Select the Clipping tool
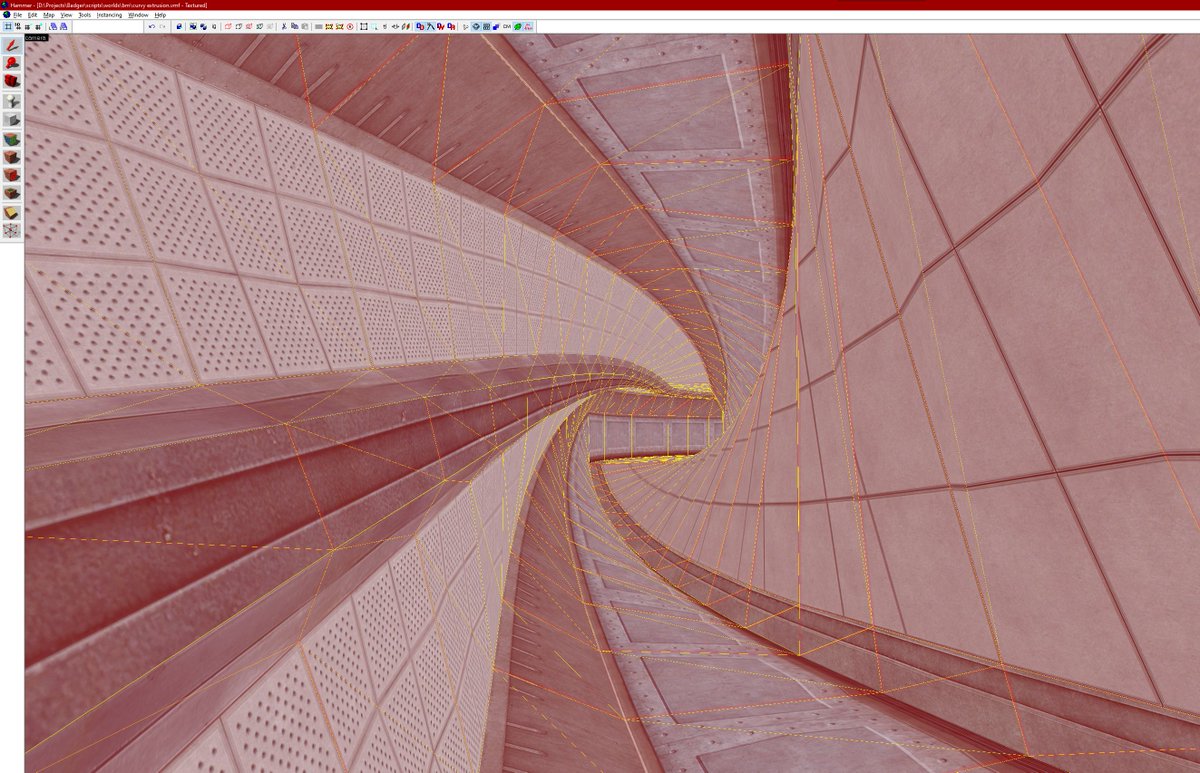 coord(12,211)
